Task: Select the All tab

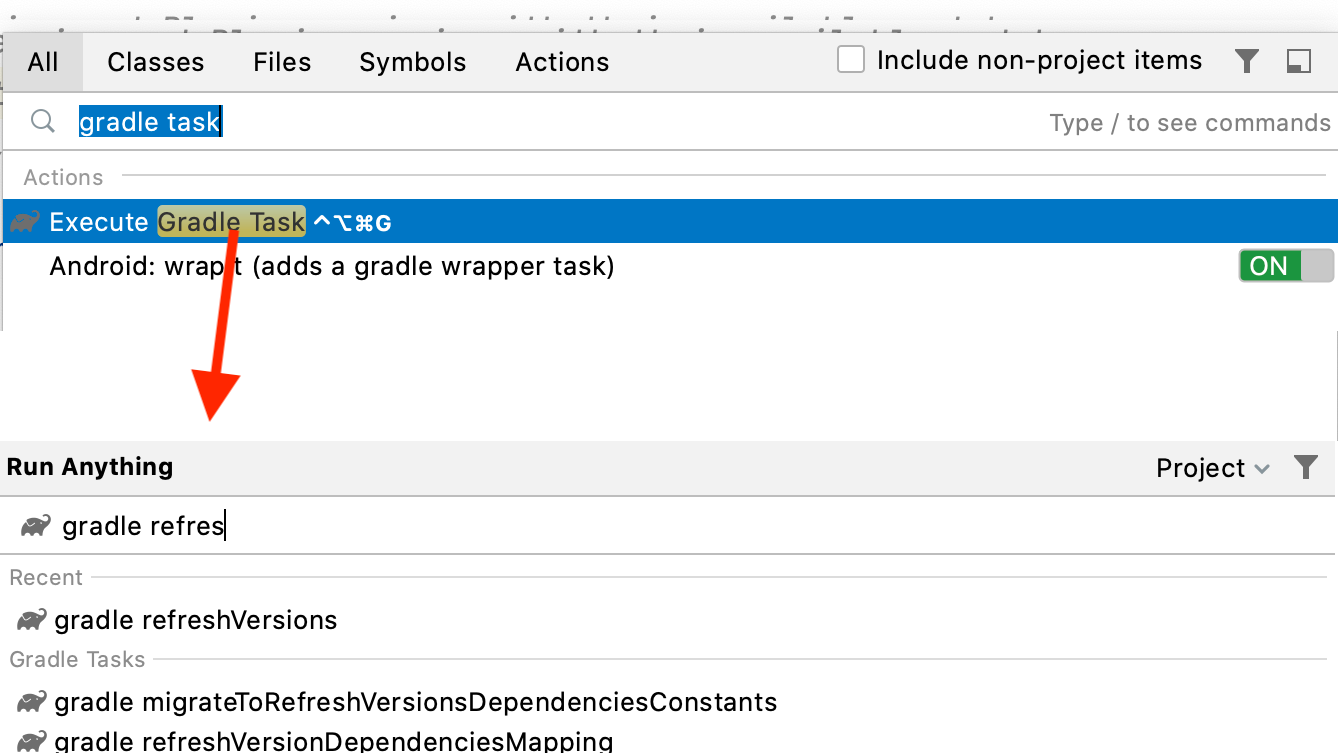Action: click(x=43, y=62)
